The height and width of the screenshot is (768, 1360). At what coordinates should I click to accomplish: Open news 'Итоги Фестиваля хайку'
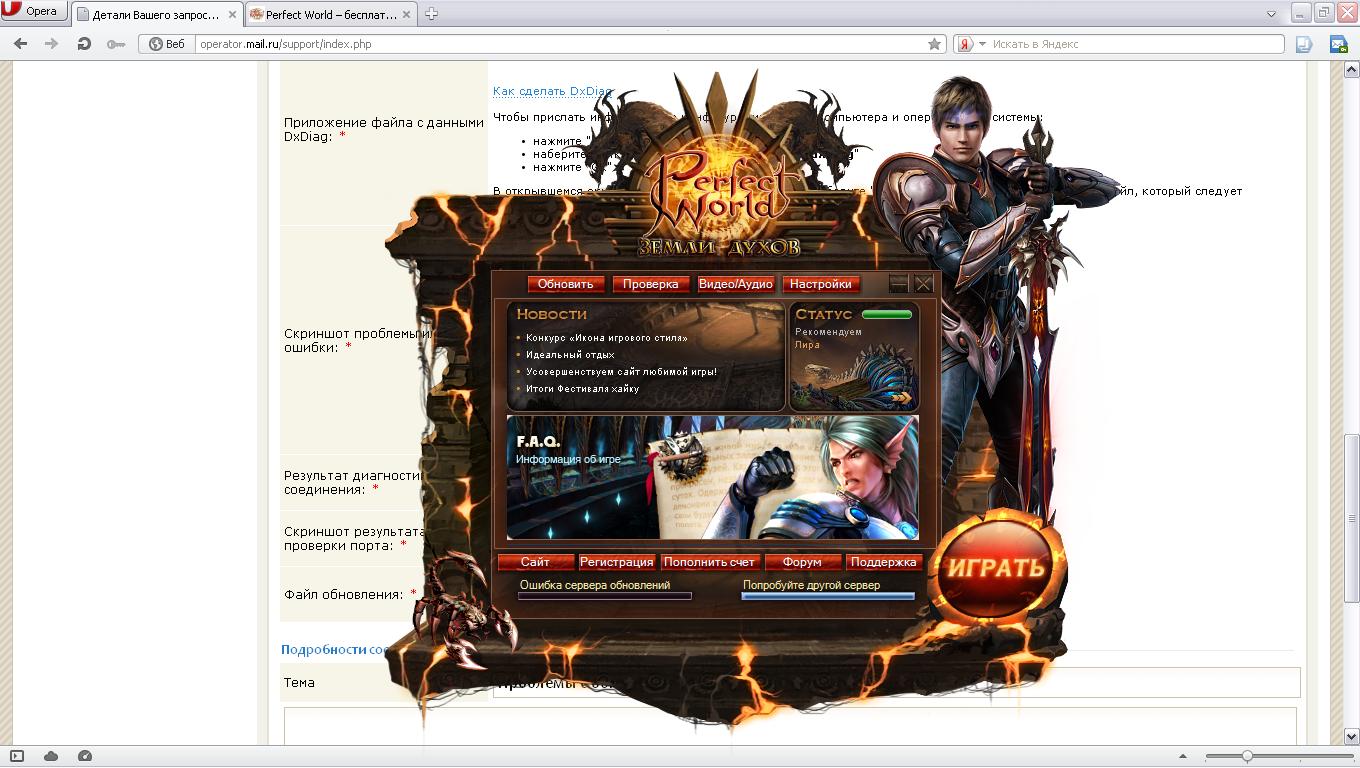point(582,389)
